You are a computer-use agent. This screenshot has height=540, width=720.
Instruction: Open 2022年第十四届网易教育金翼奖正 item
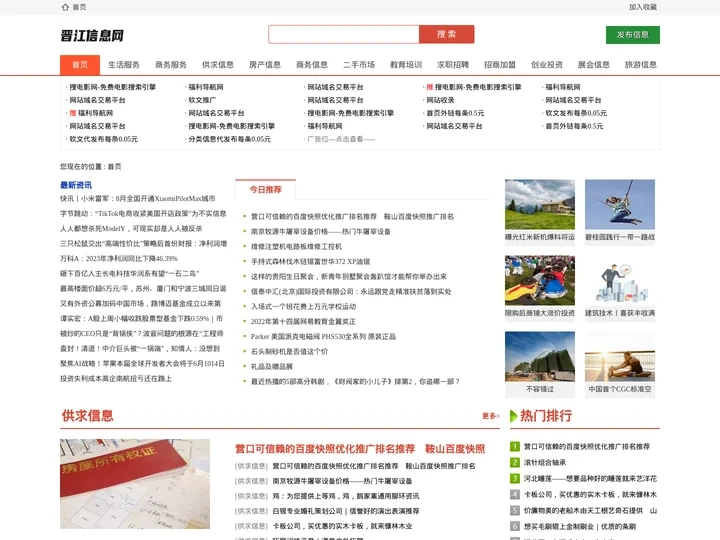pos(303,322)
